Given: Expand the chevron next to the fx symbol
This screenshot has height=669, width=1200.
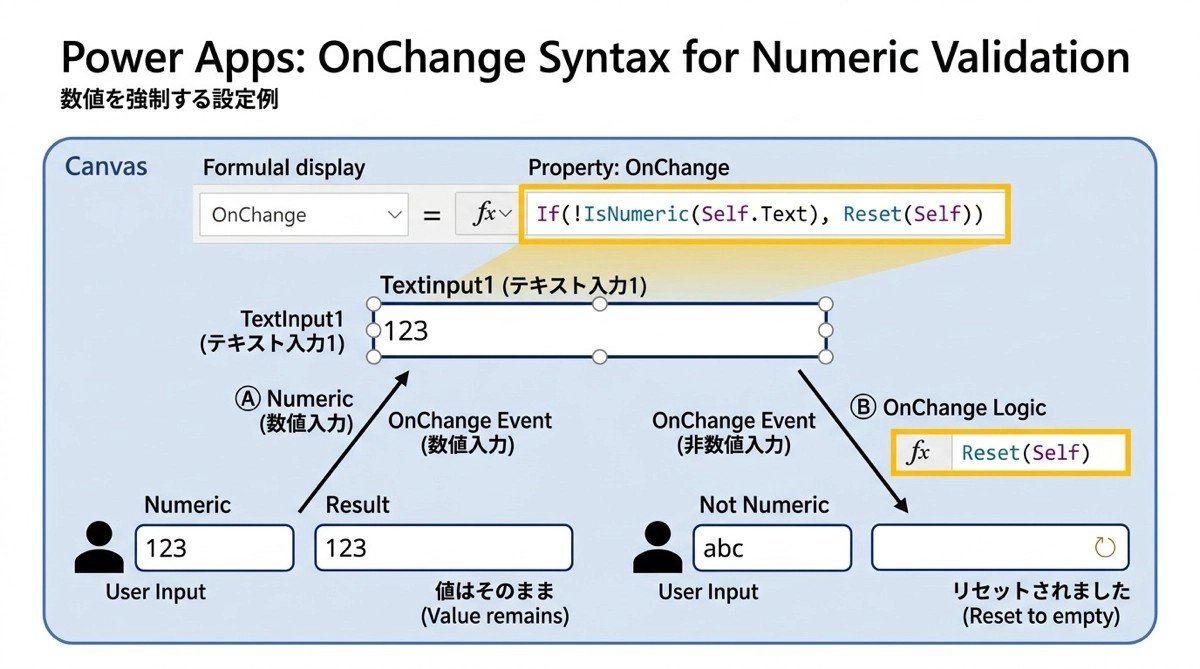Looking at the screenshot, I should pos(505,214).
